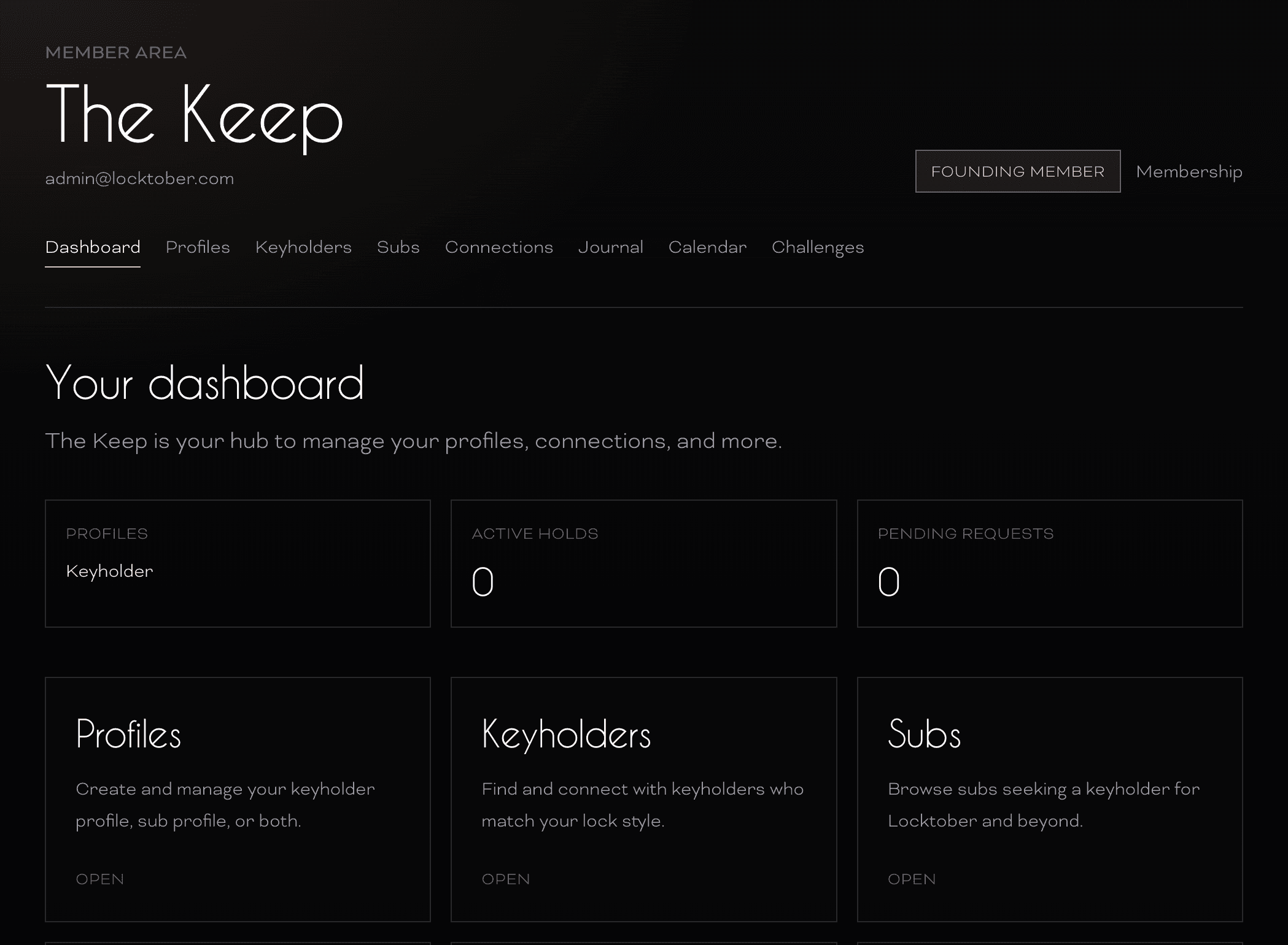Switch to the Profiles tab
Screen dimensions: 1288x945
[x=198, y=247]
